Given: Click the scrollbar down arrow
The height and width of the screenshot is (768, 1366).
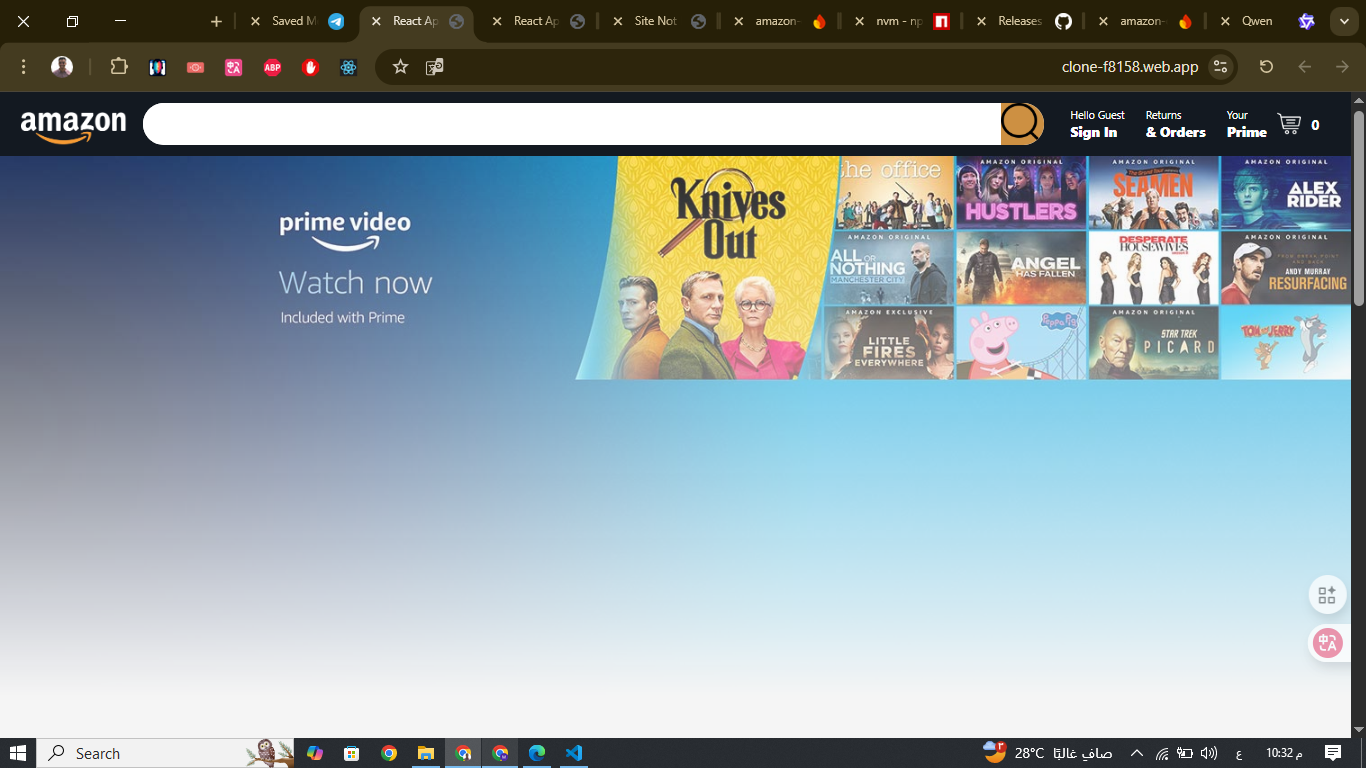Looking at the screenshot, I should click(1359, 730).
